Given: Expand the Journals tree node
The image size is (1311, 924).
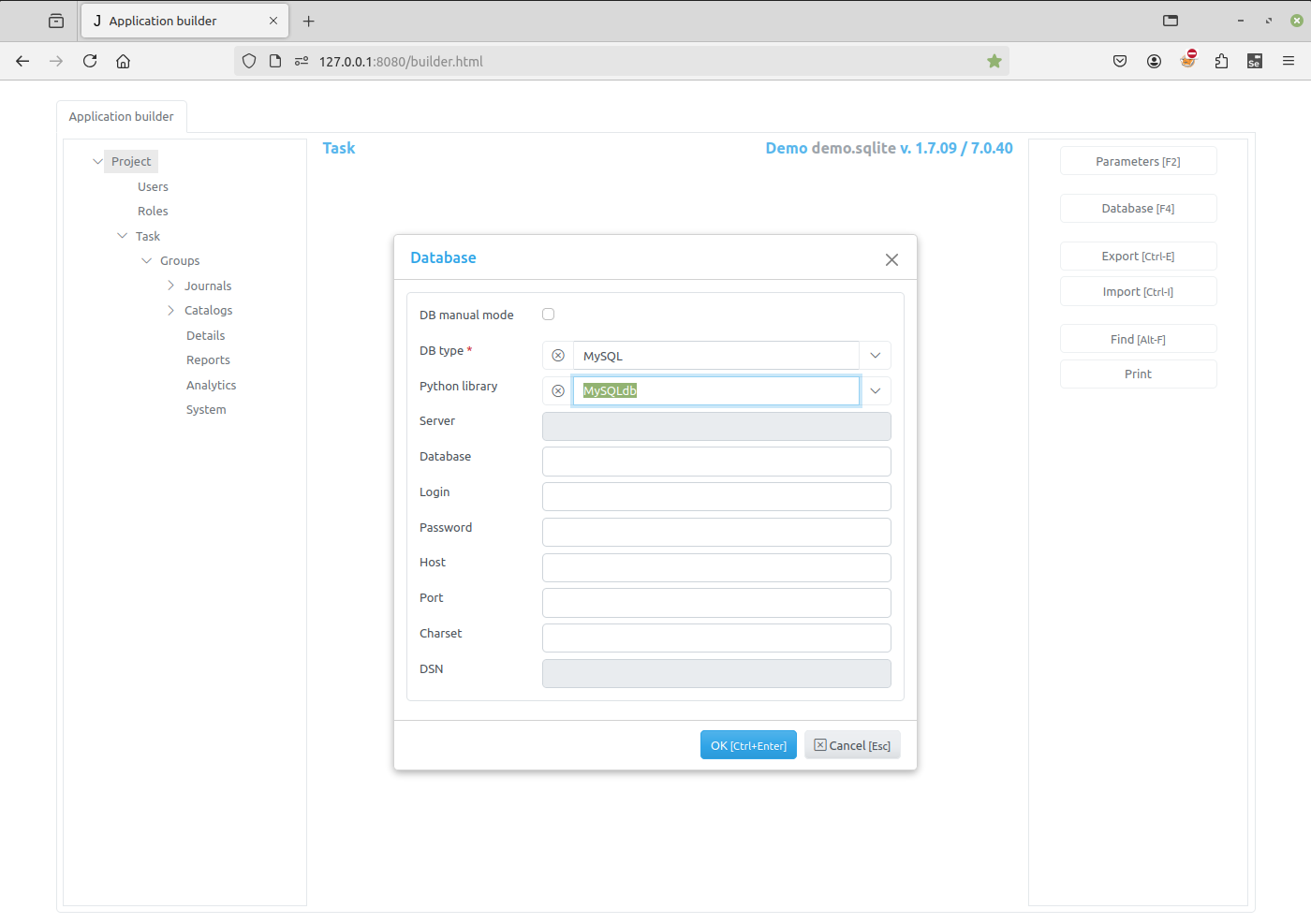Looking at the screenshot, I should [x=171, y=286].
